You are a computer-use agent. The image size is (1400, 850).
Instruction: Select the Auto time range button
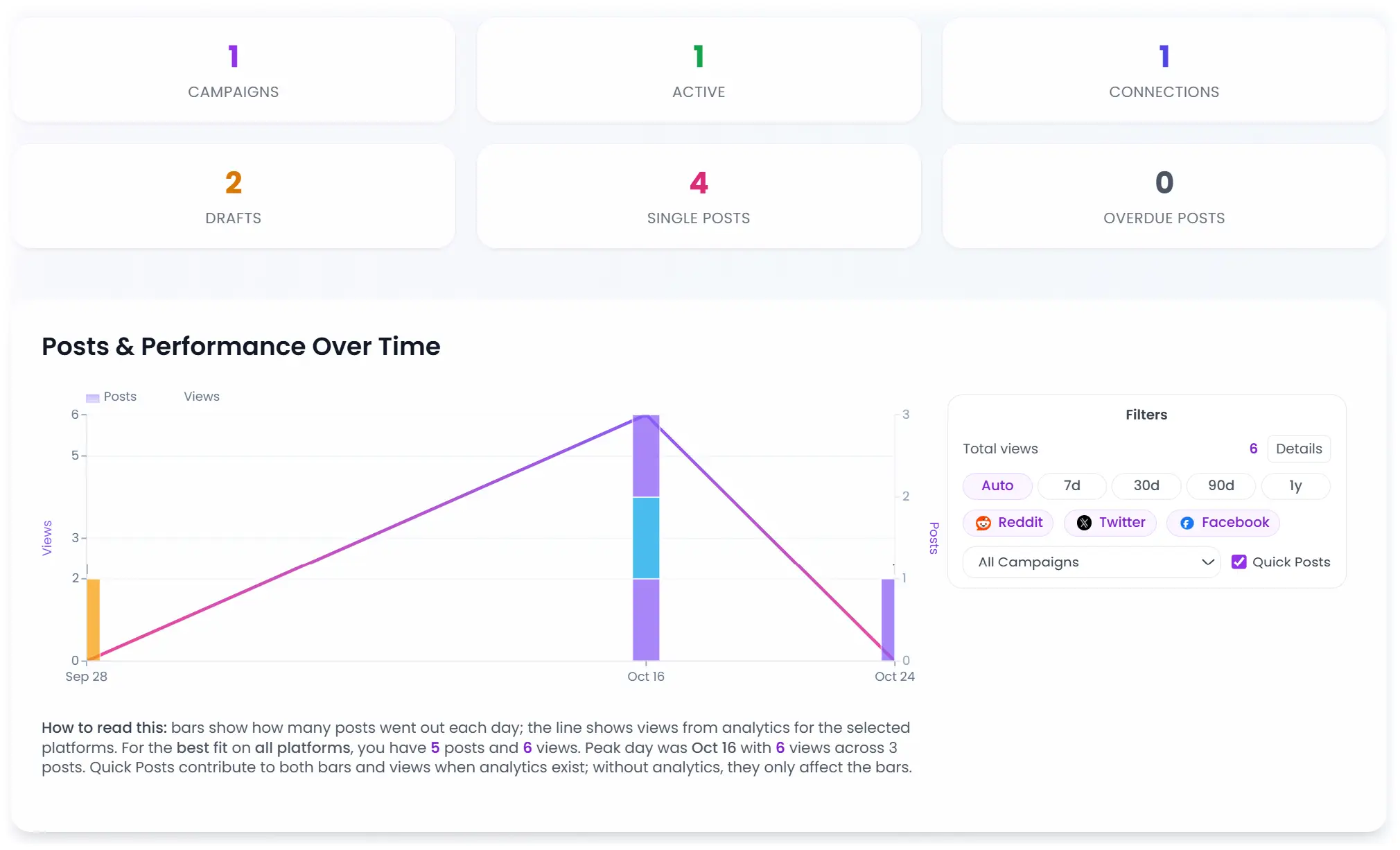pyautogui.click(x=997, y=486)
